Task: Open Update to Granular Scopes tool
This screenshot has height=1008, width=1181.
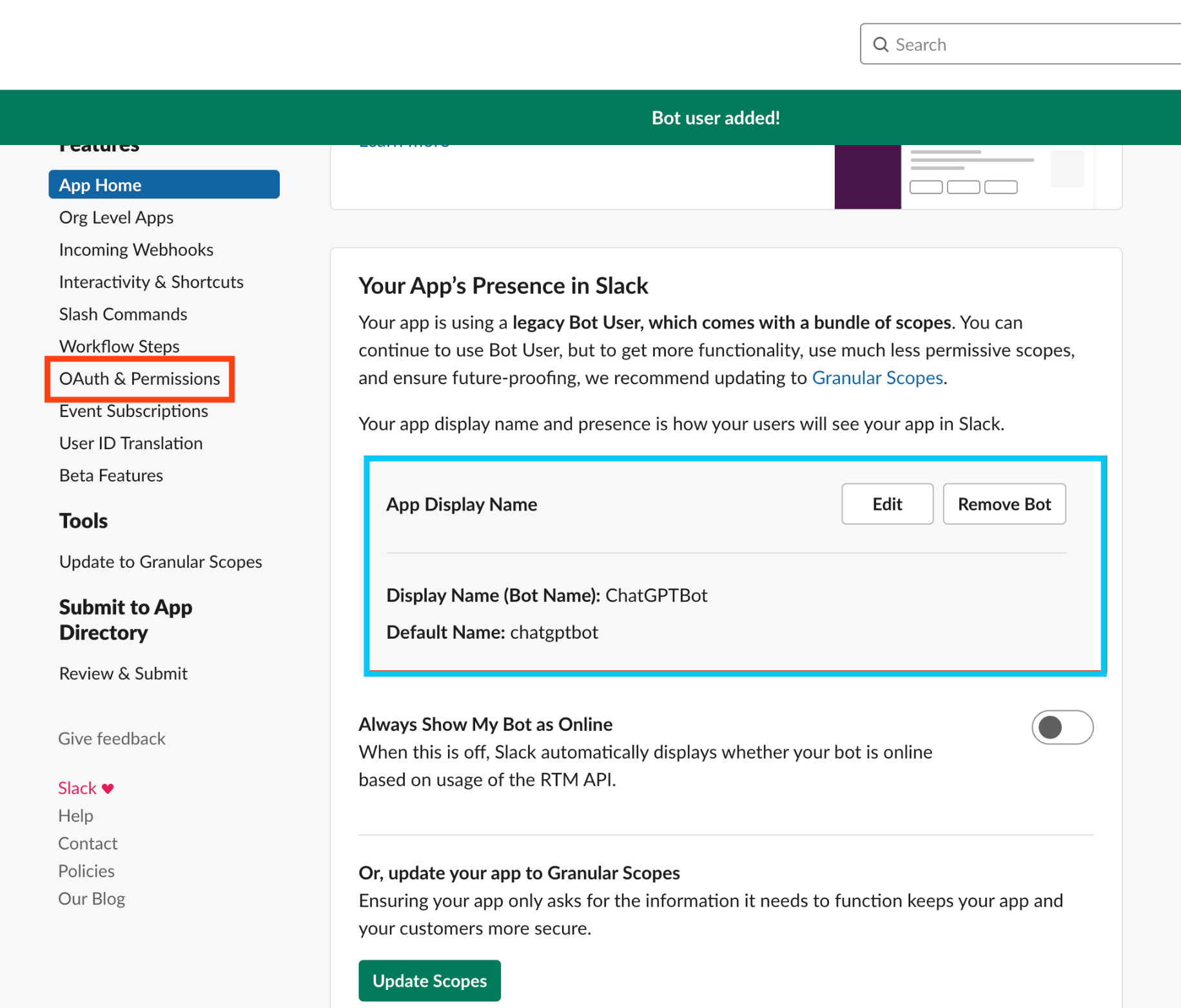Action: (161, 561)
